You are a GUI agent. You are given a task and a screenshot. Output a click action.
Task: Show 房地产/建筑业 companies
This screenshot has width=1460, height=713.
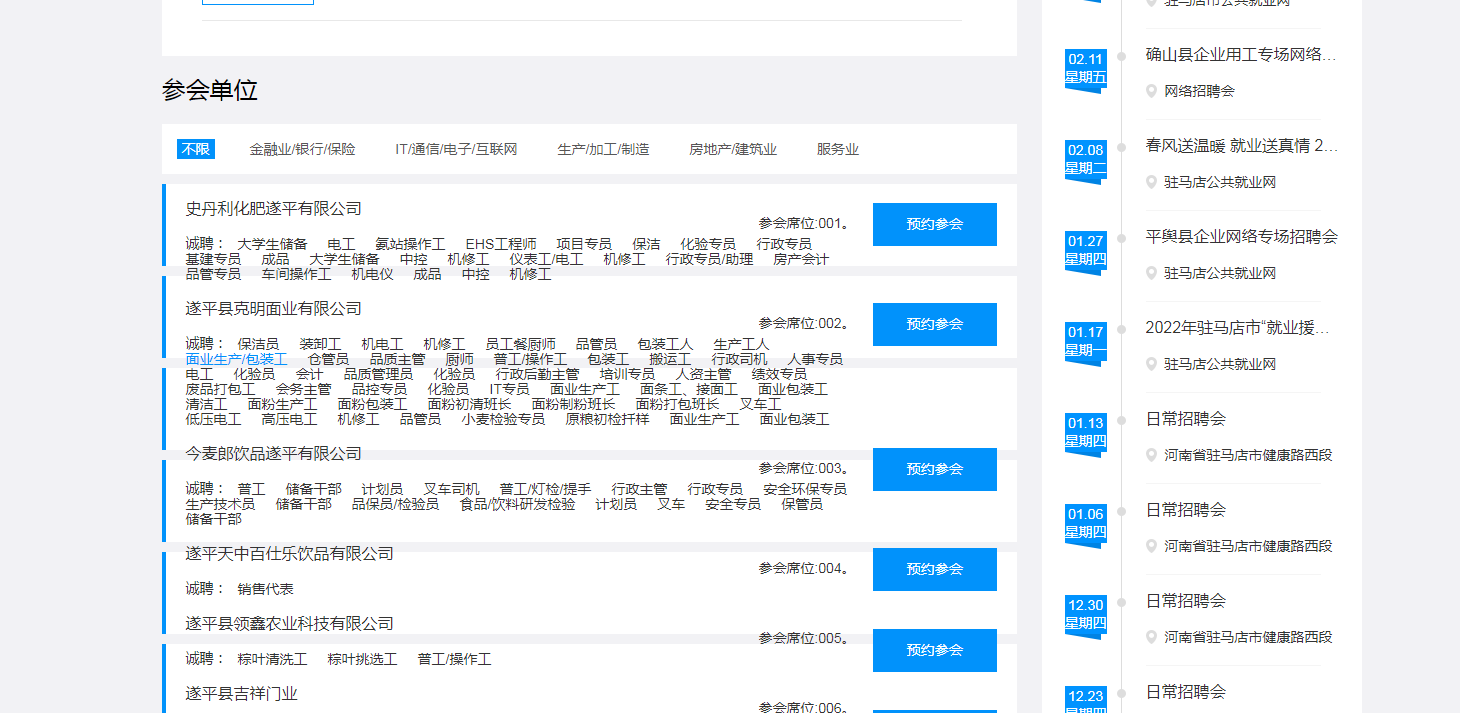pyautogui.click(x=733, y=149)
